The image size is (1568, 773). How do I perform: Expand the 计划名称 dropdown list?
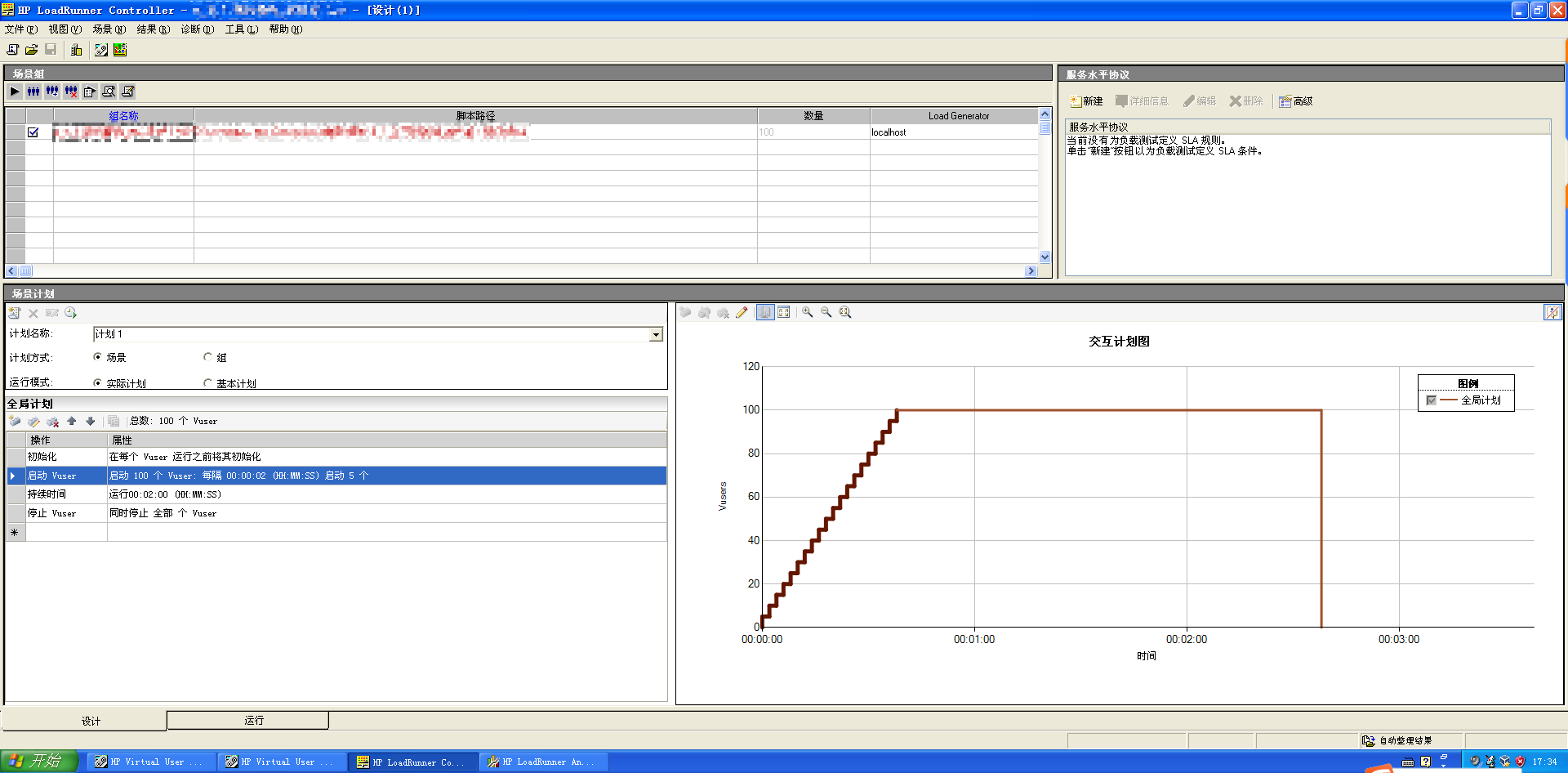pos(656,334)
